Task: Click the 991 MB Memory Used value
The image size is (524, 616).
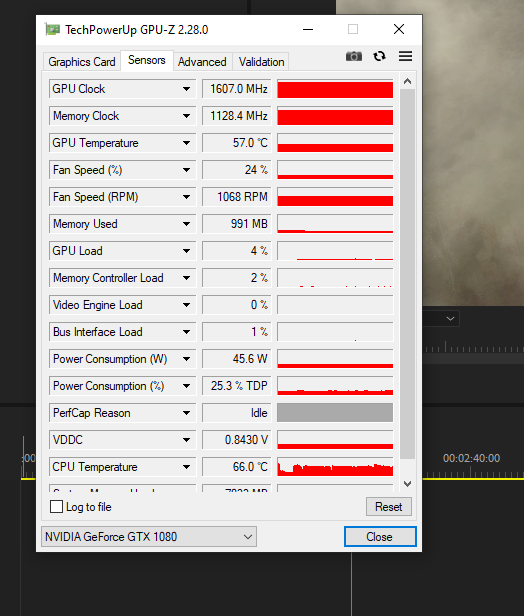Action: (x=236, y=224)
